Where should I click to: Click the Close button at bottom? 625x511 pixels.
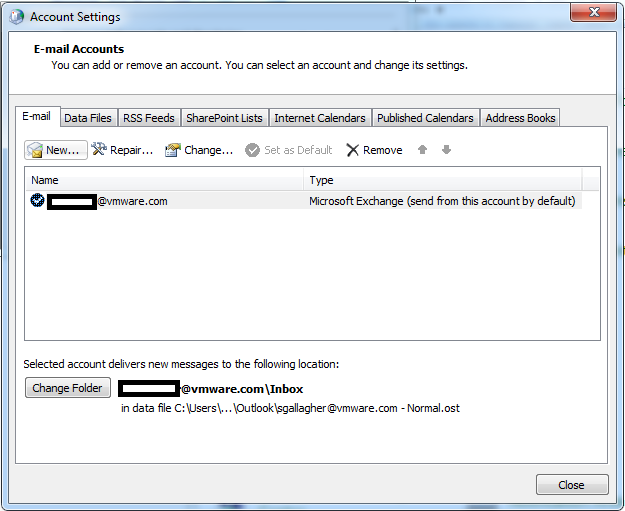pyautogui.click(x=571, y=485)
